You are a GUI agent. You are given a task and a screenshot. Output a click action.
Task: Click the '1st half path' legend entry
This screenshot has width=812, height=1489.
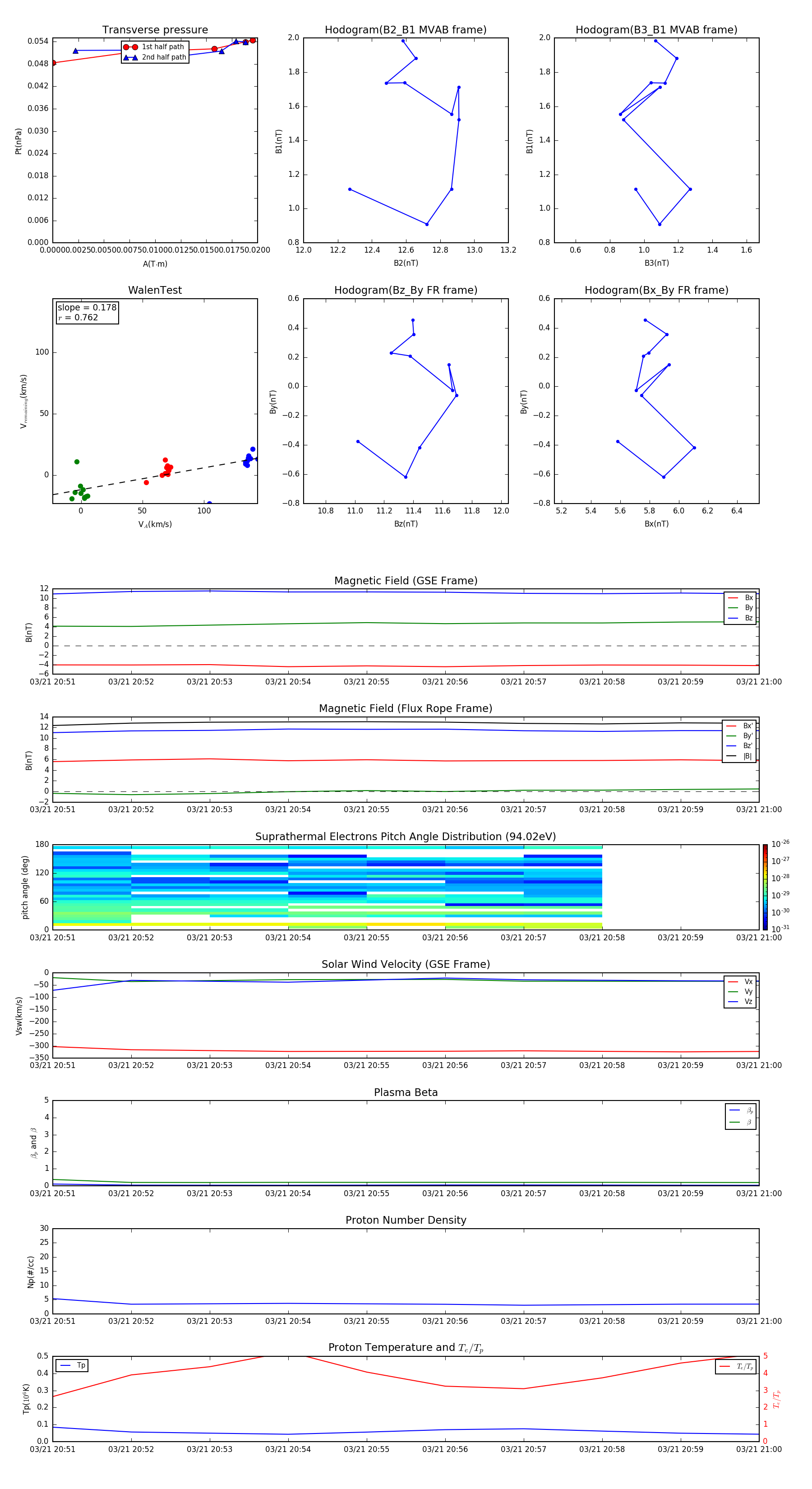click(154, 47)
